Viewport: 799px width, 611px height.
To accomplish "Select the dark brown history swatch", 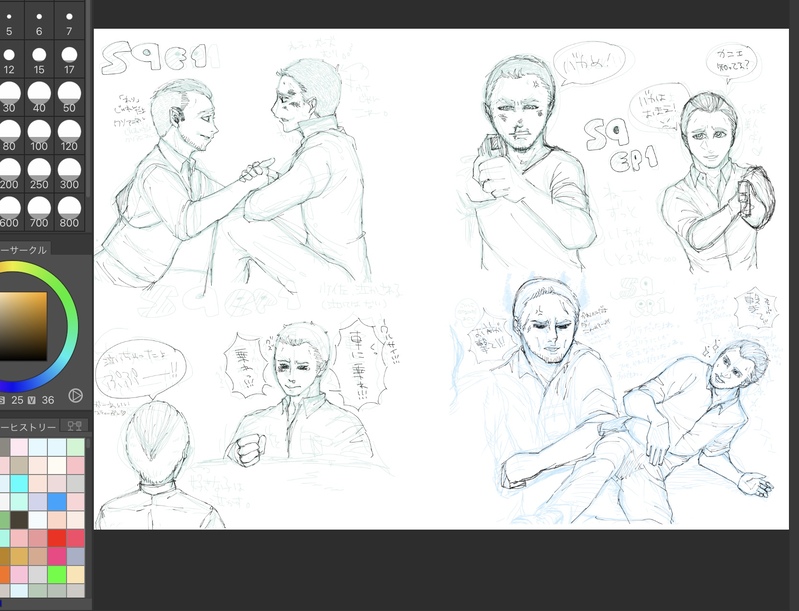I will click(19, 520).
